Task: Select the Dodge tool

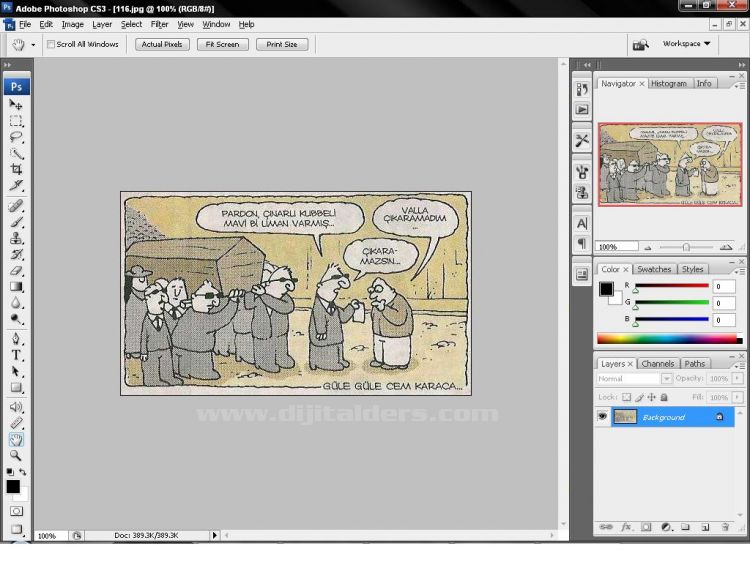Action: (x=16, y=319)
